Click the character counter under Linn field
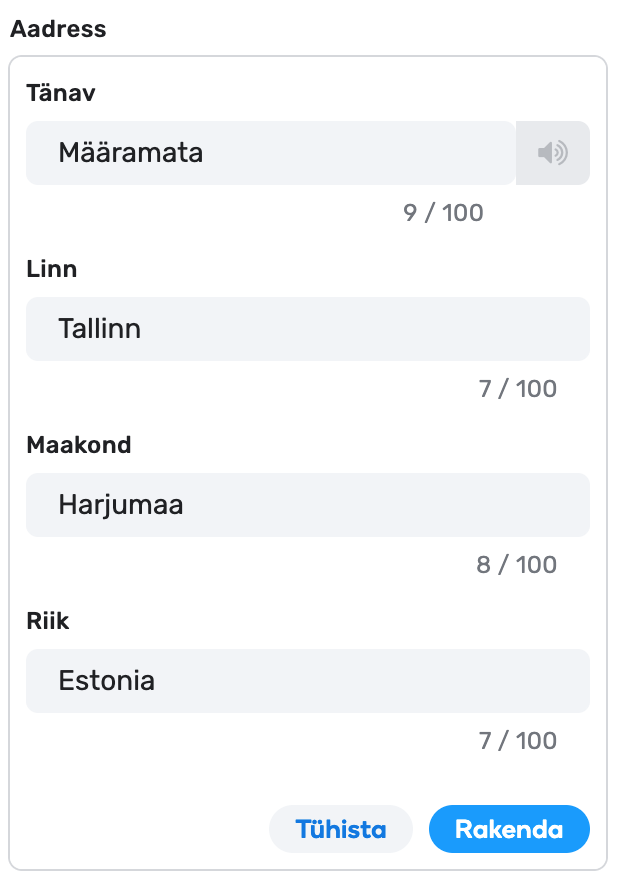Screen dimensions: 618x886 click(x=517, y=388)
